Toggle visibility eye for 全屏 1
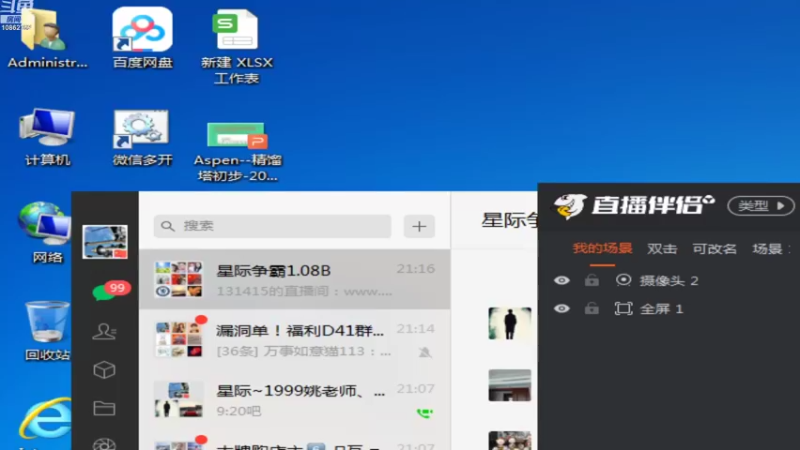This screenshot has width=800, height=450. [x=562, y=309]
